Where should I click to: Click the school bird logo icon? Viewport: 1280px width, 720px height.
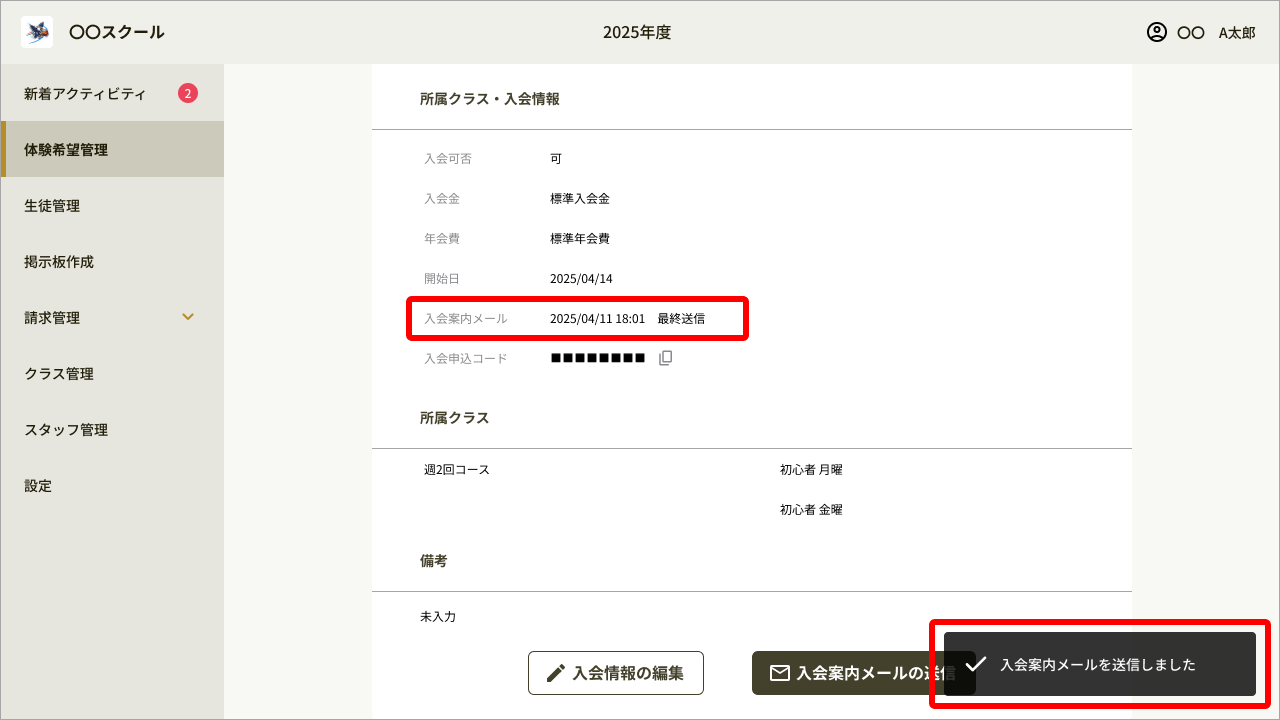(x=36, y=31)
